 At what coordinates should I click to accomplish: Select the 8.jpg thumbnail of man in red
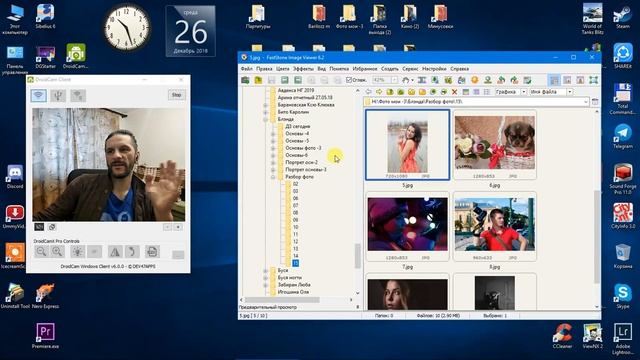click(495, 227)
